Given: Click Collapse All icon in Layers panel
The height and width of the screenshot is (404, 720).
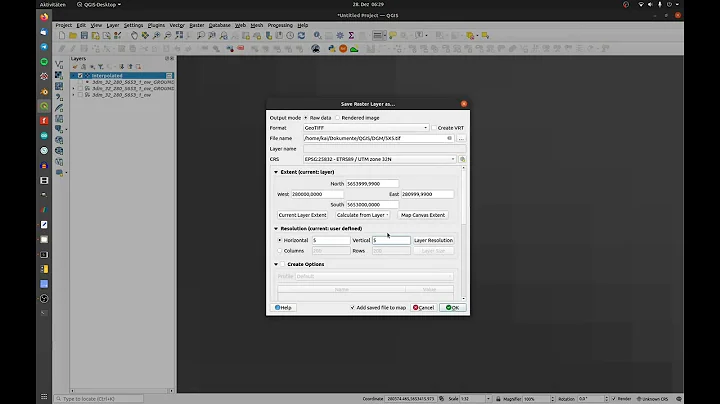Looking at the screenshot, I should click(x=130, y=67).
